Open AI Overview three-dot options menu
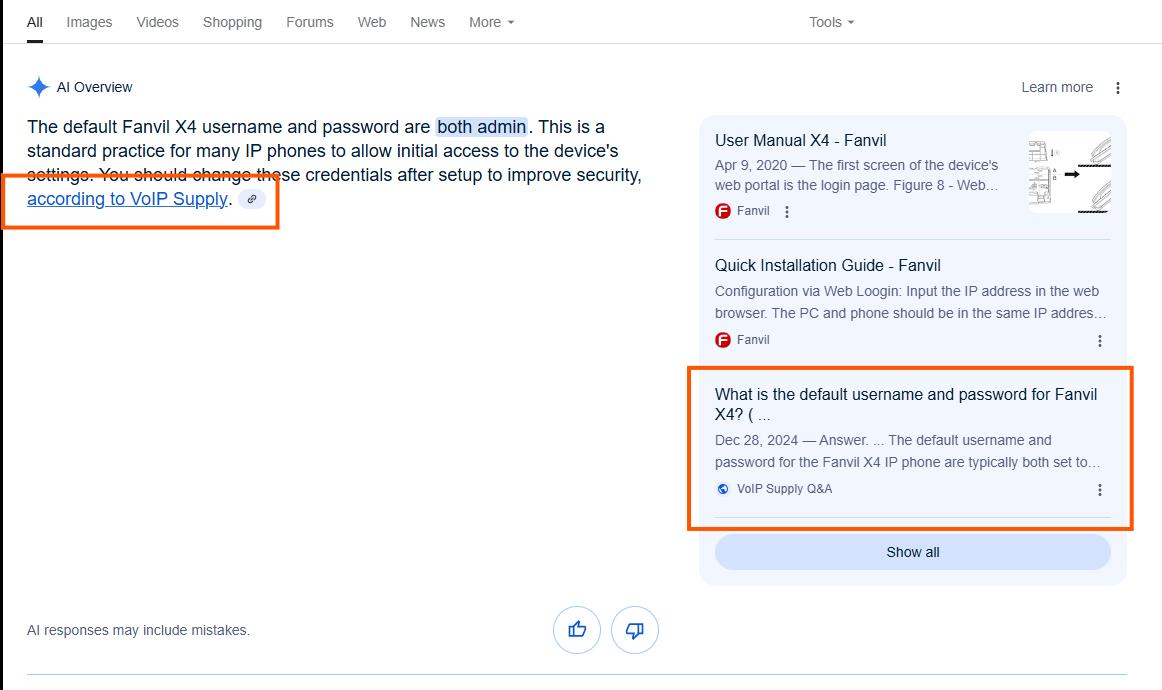The width and height of the screenshot is (1162, 690). (1118, 87)
